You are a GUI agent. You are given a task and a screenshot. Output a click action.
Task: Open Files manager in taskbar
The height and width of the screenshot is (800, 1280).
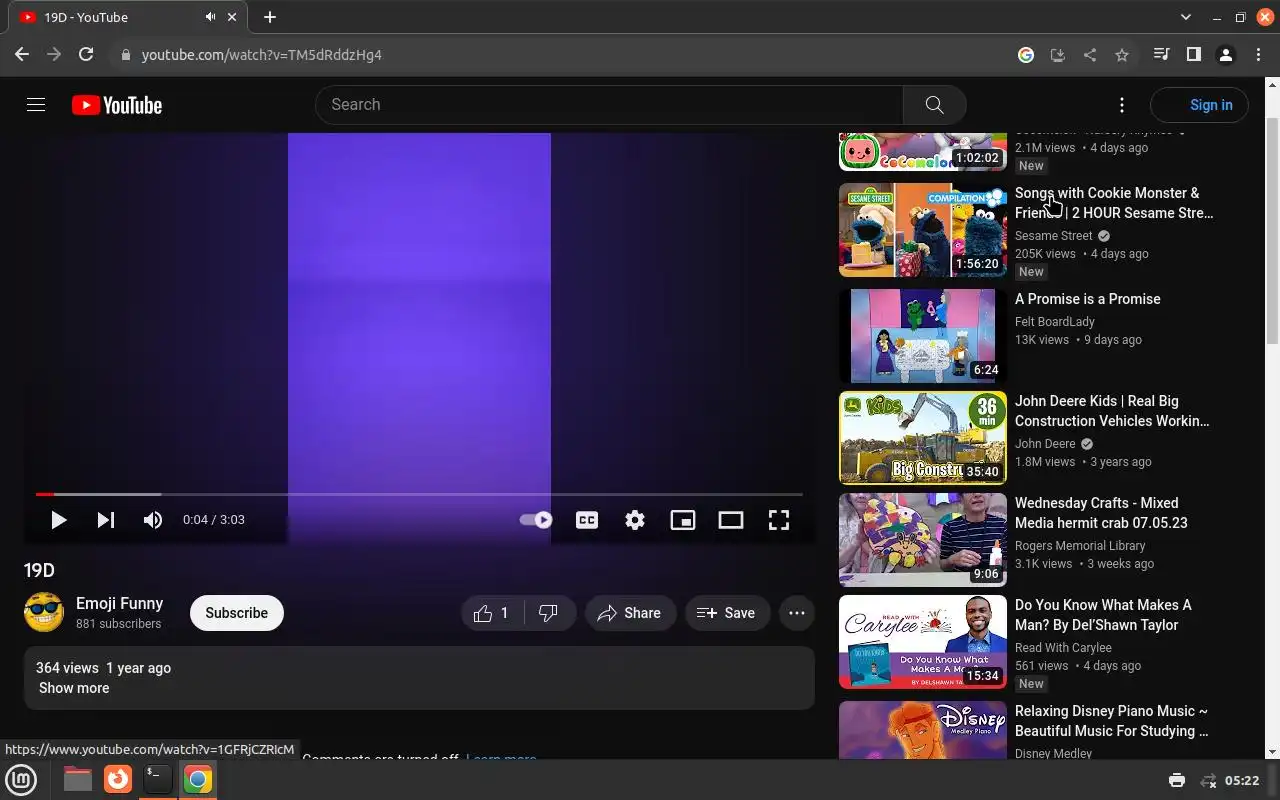click(78, 779)
